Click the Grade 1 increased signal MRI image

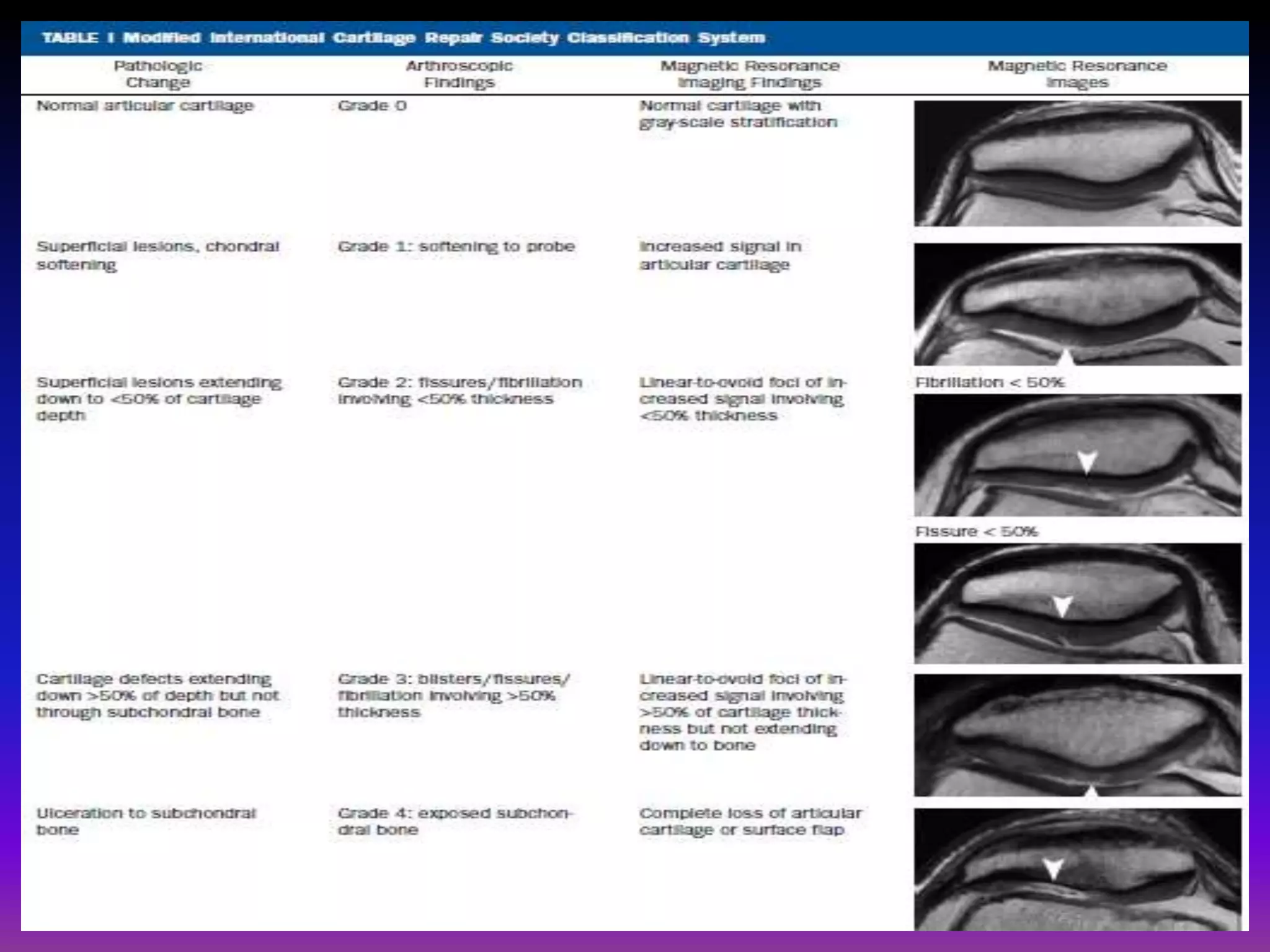(1077, 304)
